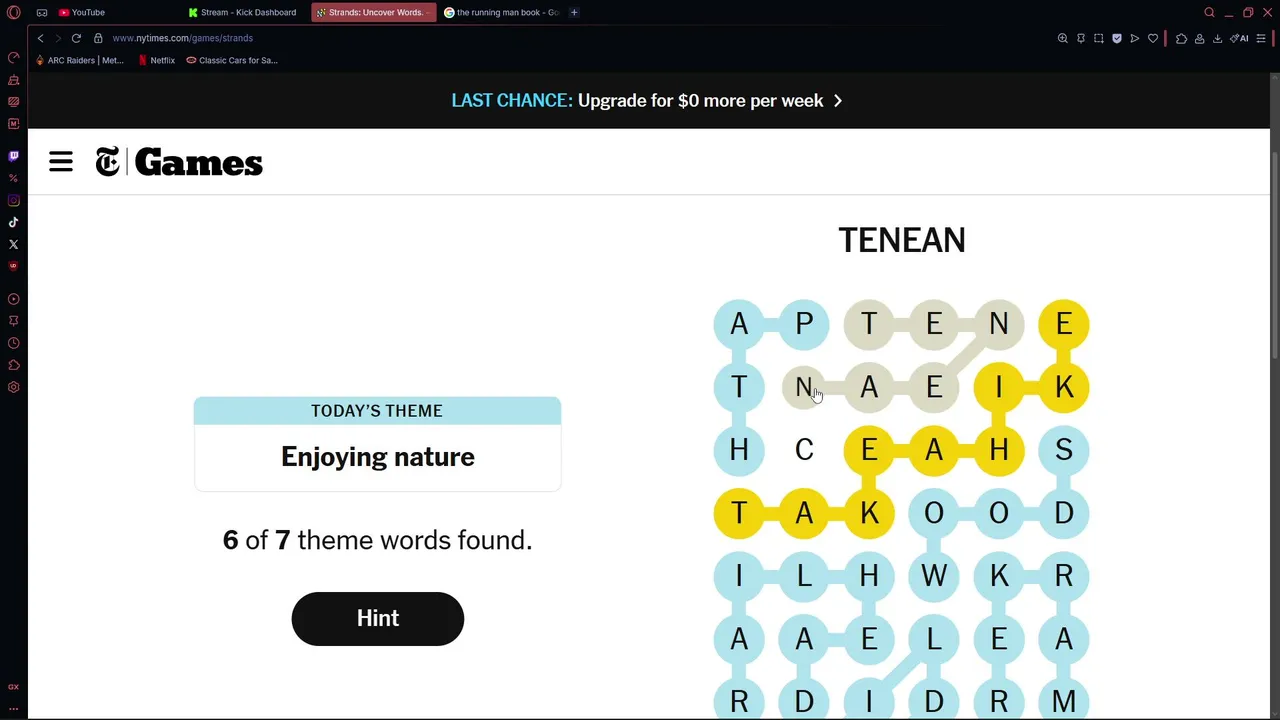Image resolution: width=1280 pixels, height=720 pixels.
Task: Open X (Twitter) in the sidebar
Action: [x=13, y=244]
